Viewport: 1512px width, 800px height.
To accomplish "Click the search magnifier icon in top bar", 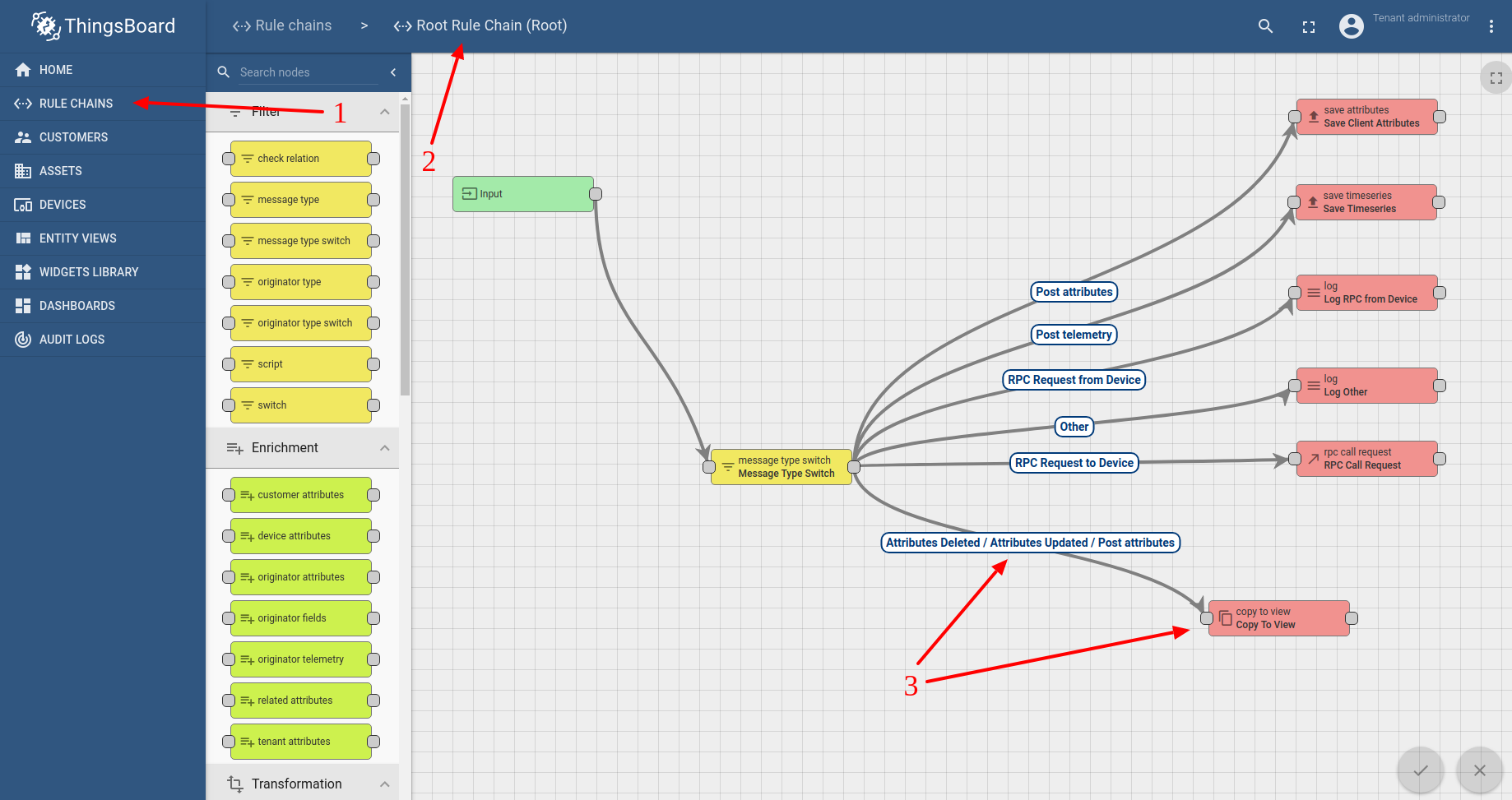I will click(1265, 26).
